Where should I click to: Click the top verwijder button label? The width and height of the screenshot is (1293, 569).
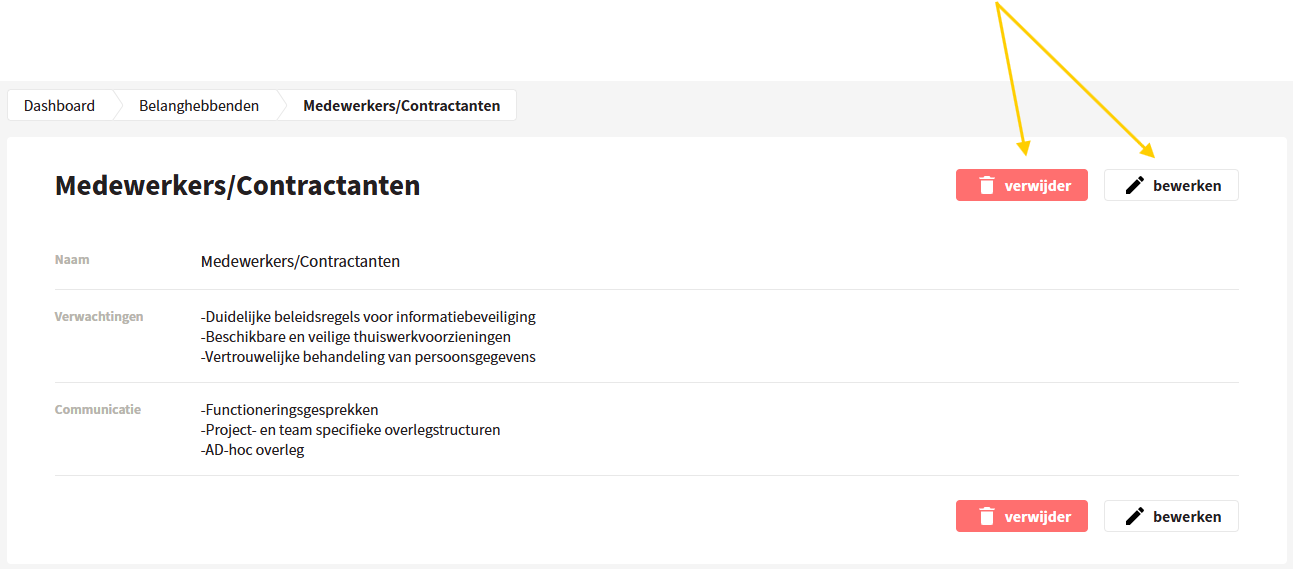coord(1038,185)
